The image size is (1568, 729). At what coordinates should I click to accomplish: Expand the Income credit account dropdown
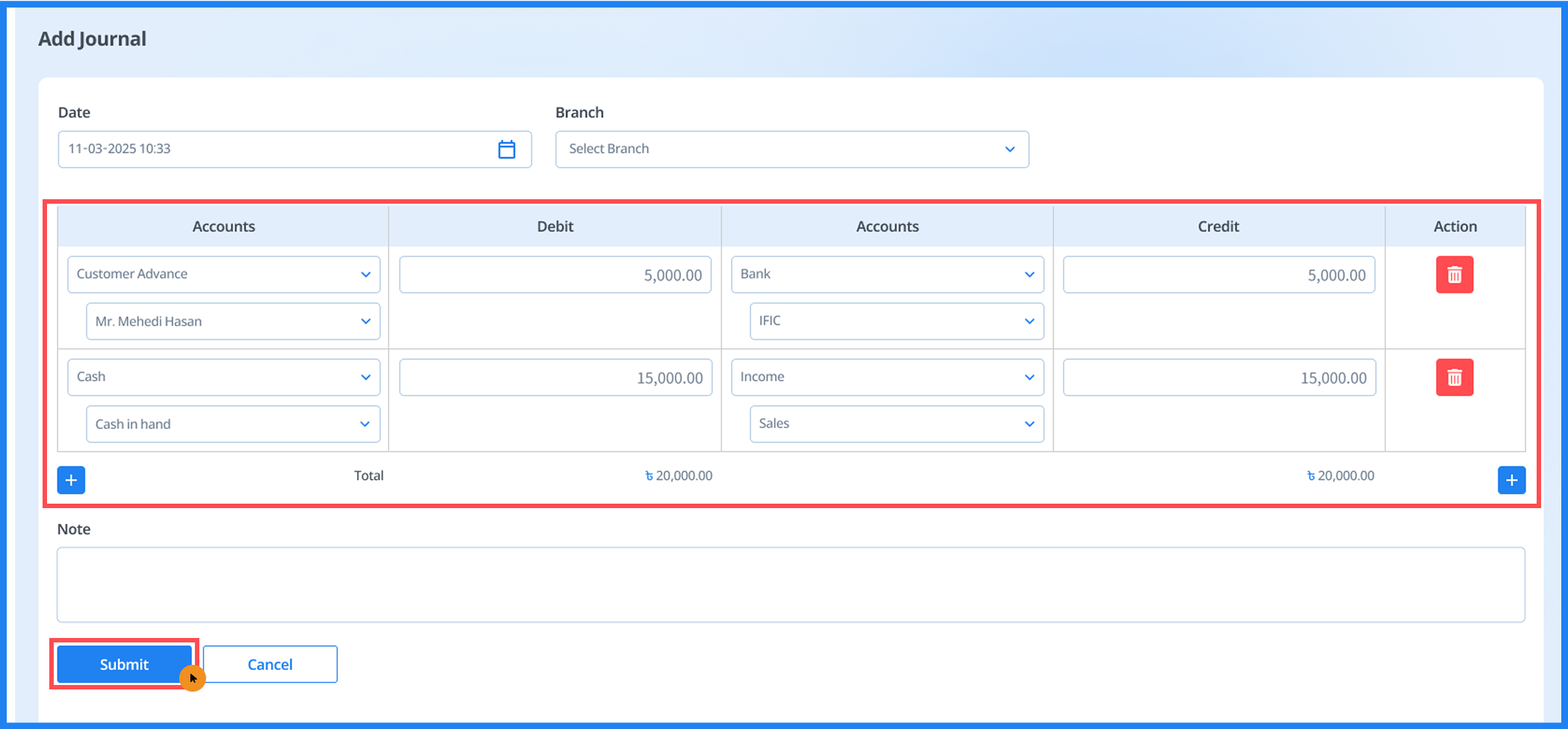coord(887,378)
